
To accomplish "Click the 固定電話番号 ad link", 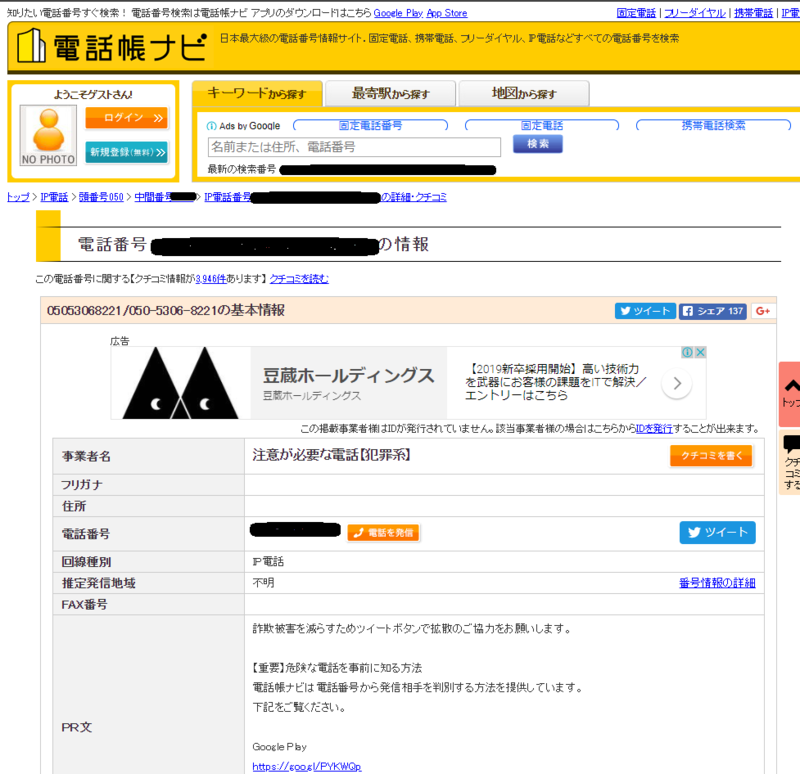I will click(370, 126).
